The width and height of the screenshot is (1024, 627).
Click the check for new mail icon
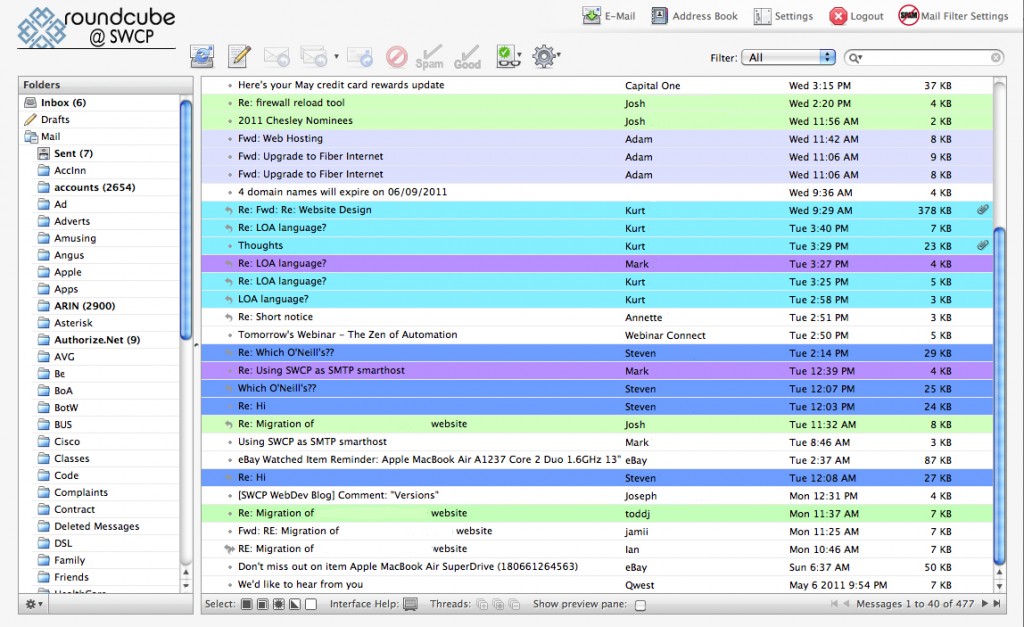(x=203, y=56)
